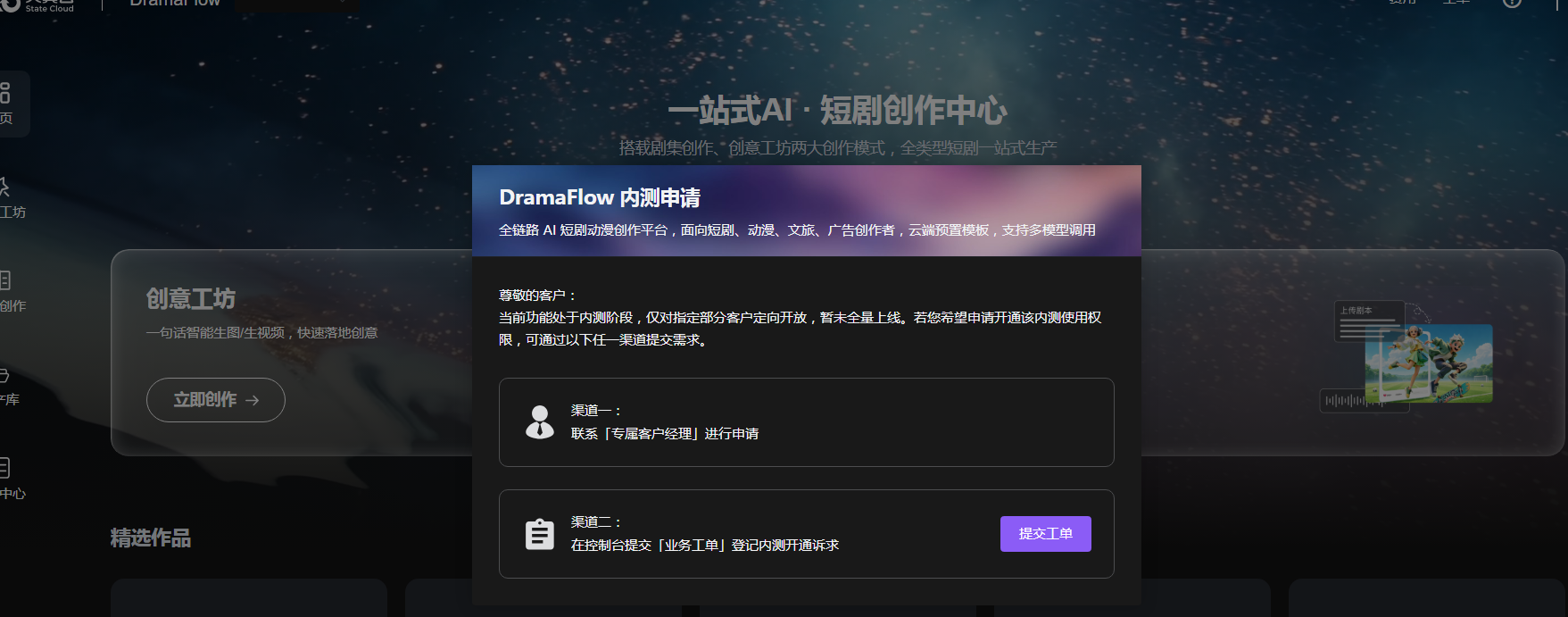Select the 产库 item in the left sidebar
This screenshot has height=617, width=1568.
point(9,386)
